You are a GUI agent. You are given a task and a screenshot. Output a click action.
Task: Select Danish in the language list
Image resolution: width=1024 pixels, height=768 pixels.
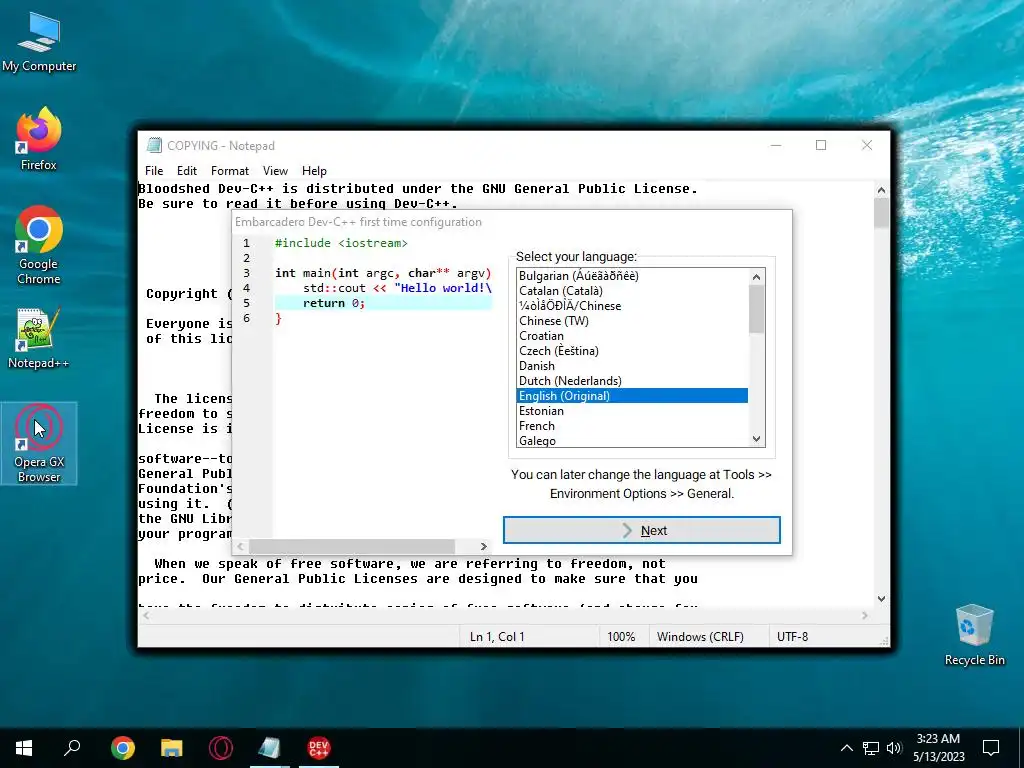pyautogui.click(x=632, y=366)
